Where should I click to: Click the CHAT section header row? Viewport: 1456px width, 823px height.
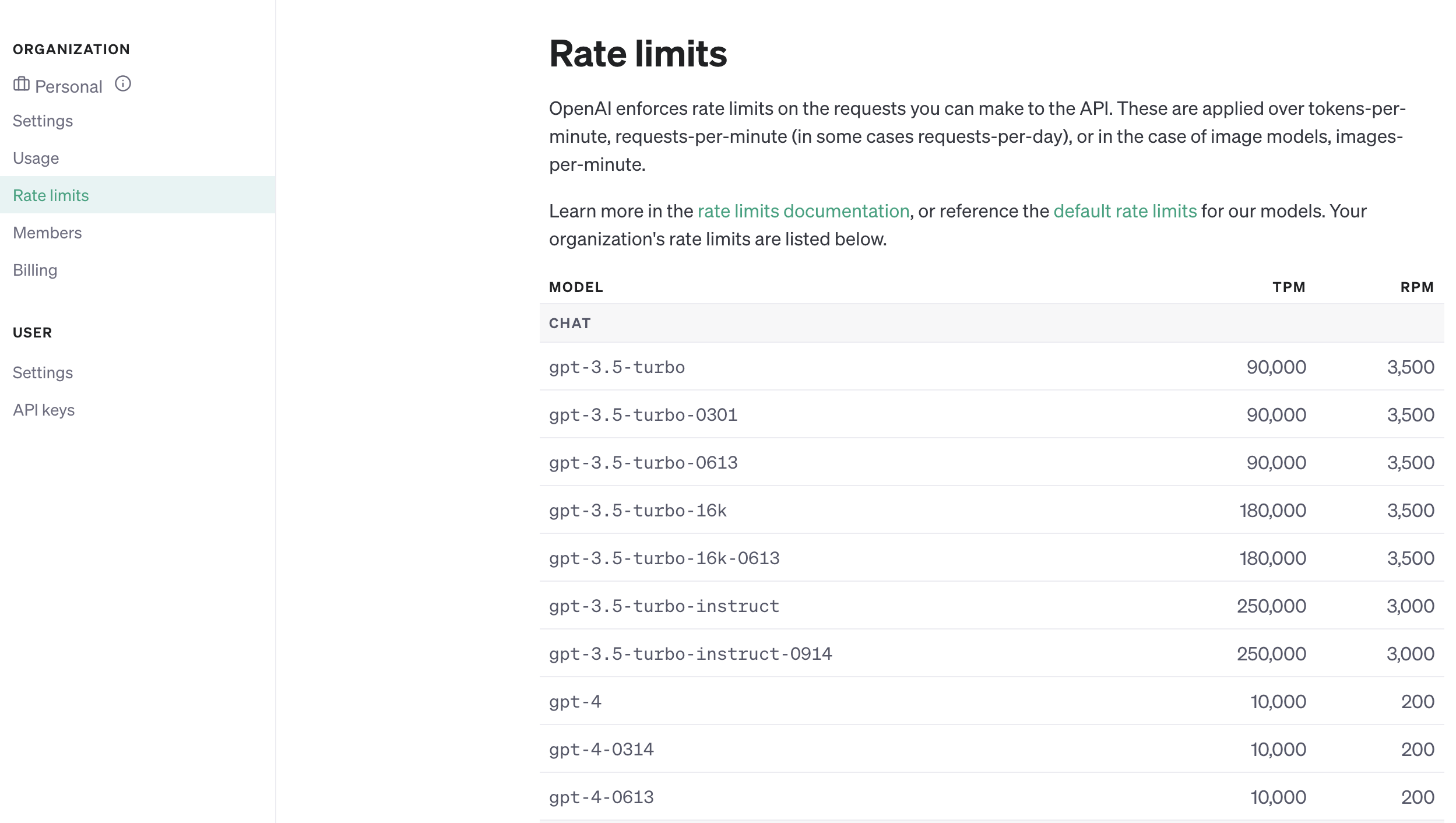point(570,323)
